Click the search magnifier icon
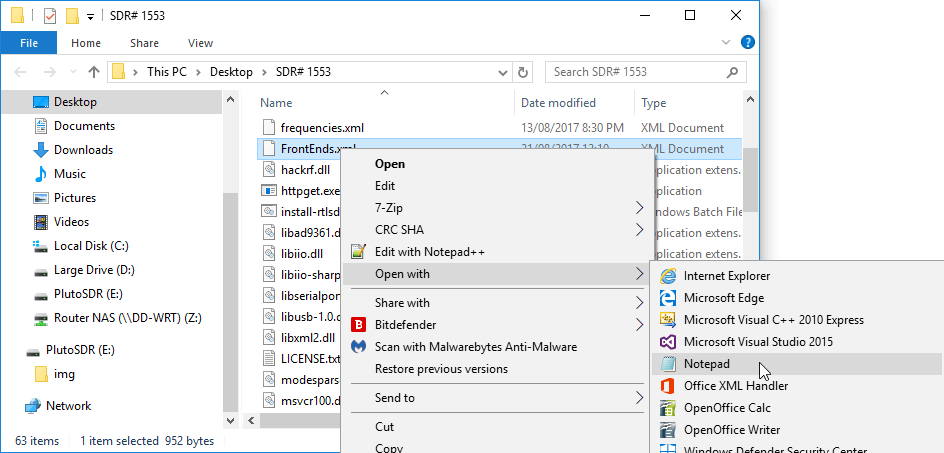944x453 pixels. tap(732, 72)
